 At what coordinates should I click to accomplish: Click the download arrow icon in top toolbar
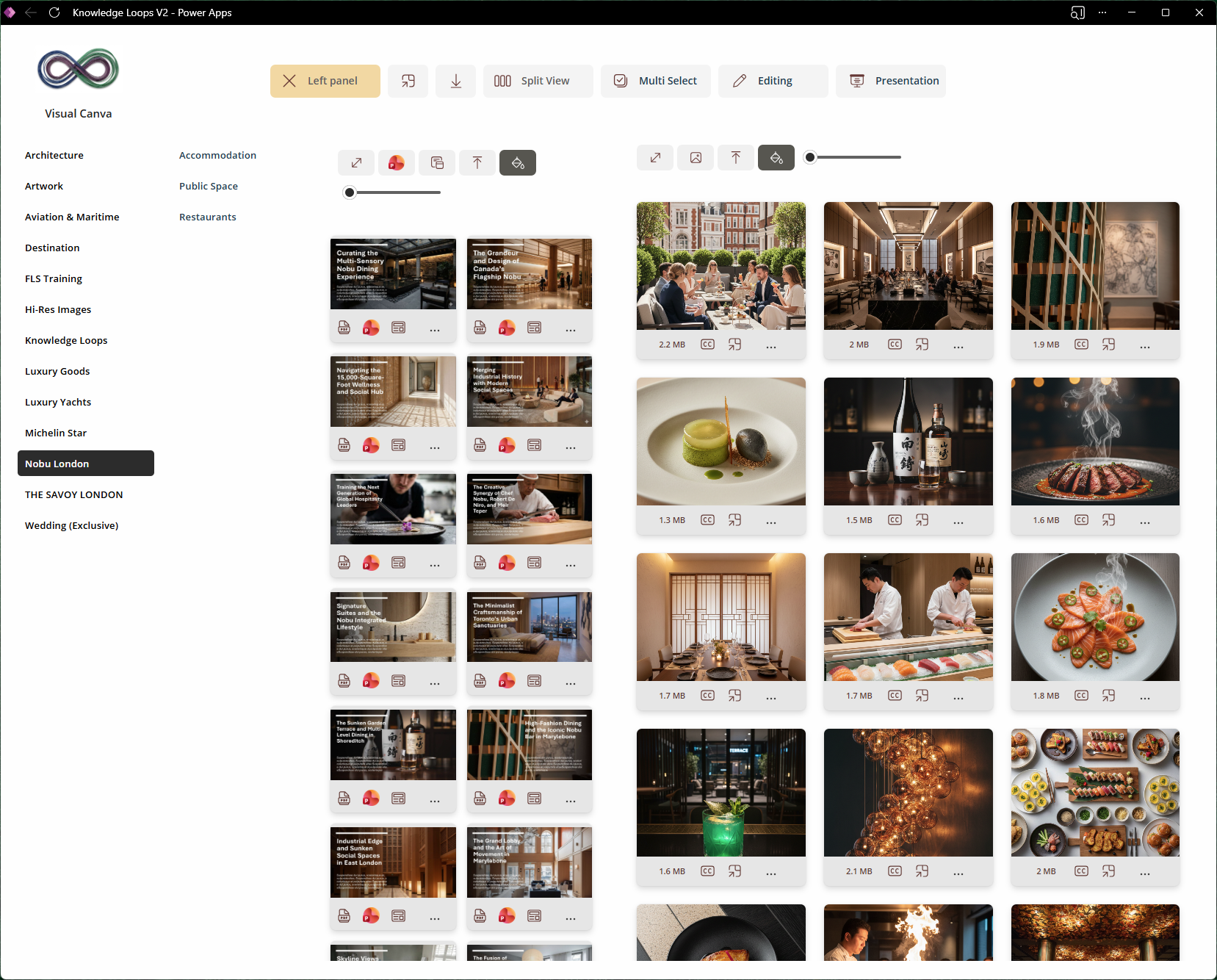(456, 81)
